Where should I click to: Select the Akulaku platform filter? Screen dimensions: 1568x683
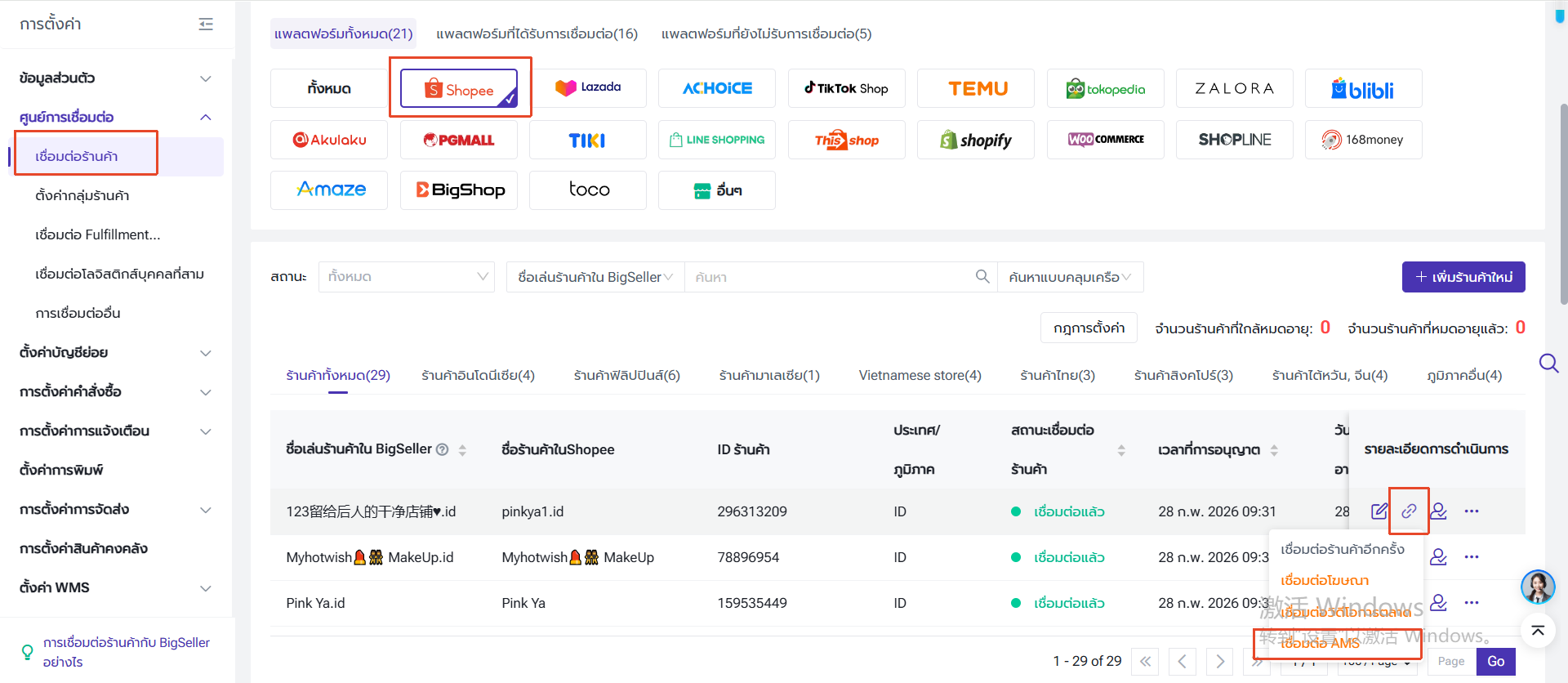tap(329, 140)
